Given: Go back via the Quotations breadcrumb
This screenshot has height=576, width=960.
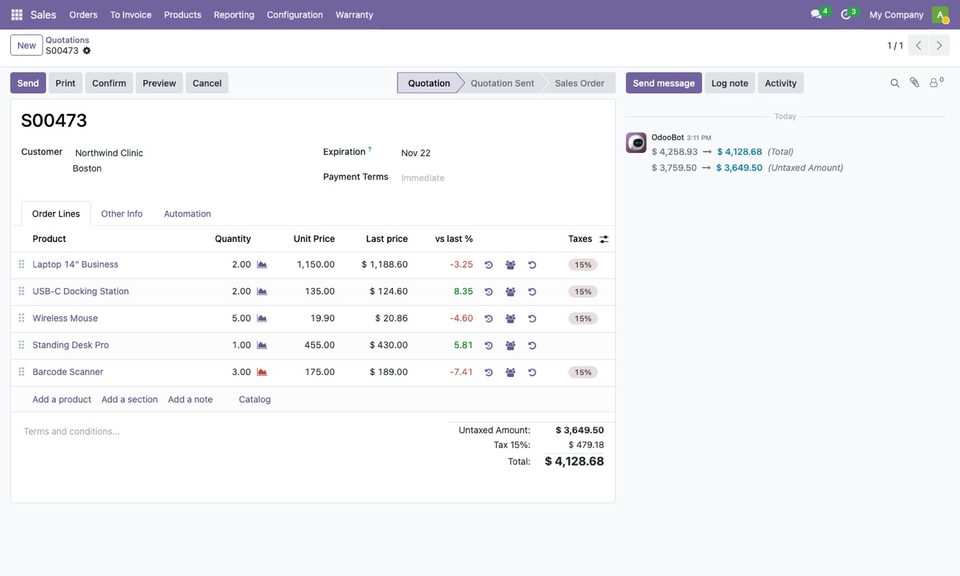Looking at the screenshot, I should pyautogui.click(x=67, y=40).
